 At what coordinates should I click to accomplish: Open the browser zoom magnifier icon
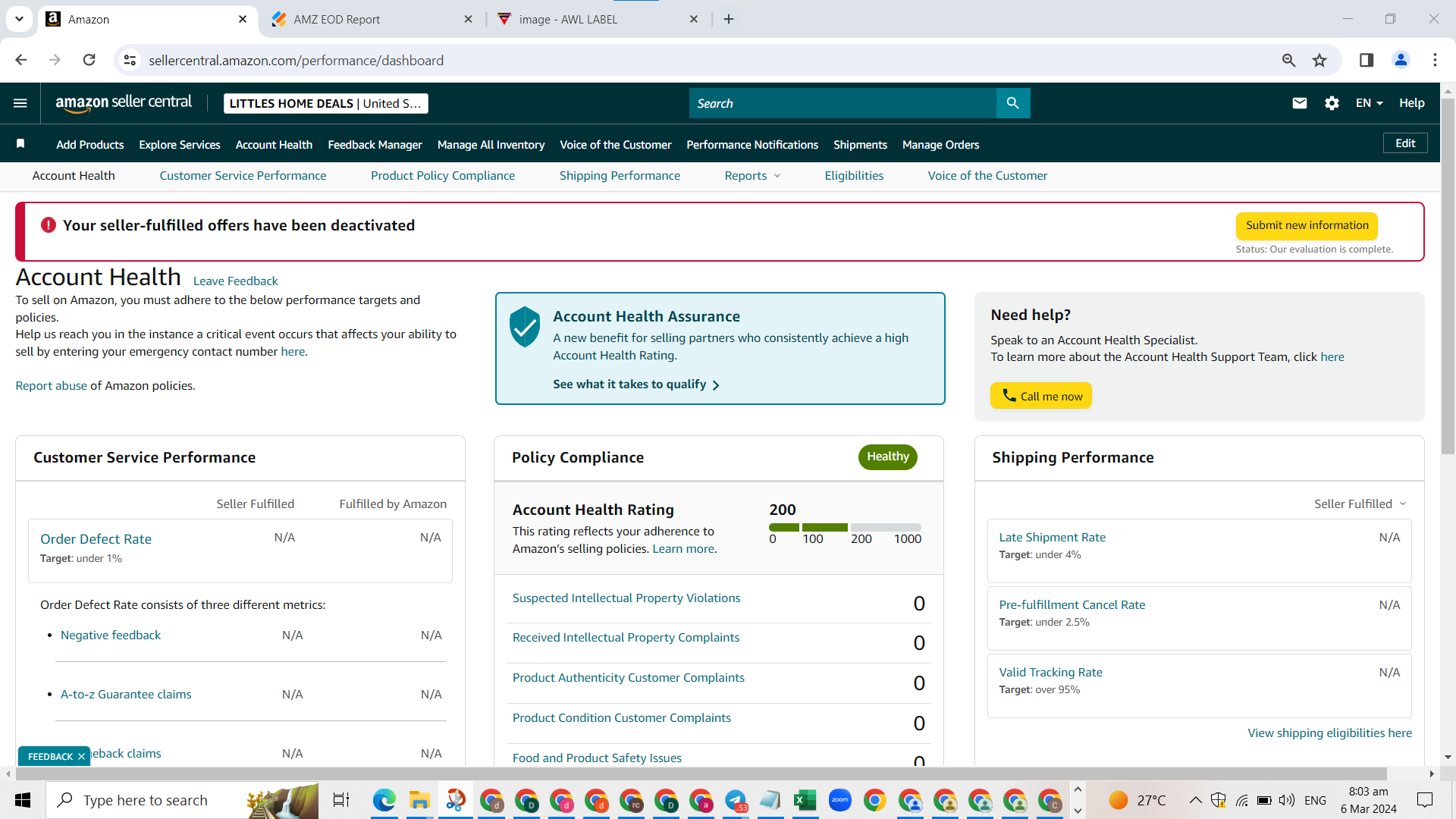point(1288,60)
